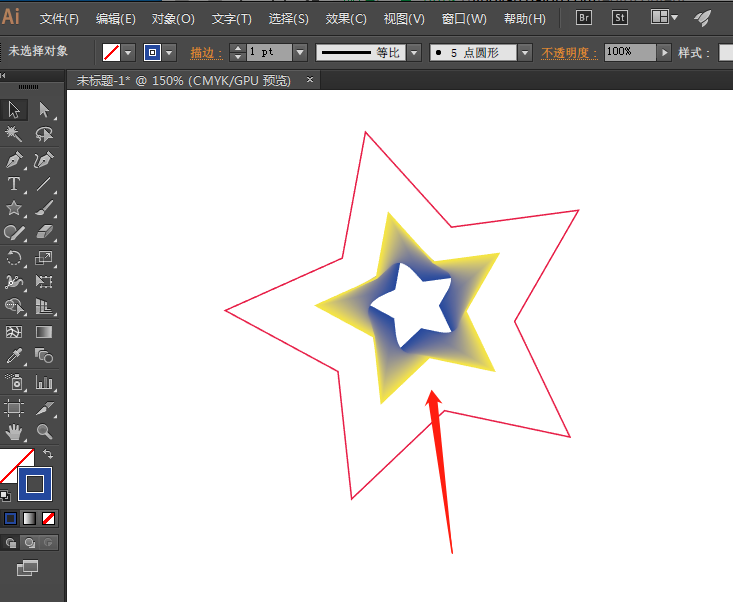Select the Magic Wand tool
The width and height of the screenshot is (733, 602).
tap(14, 135)
